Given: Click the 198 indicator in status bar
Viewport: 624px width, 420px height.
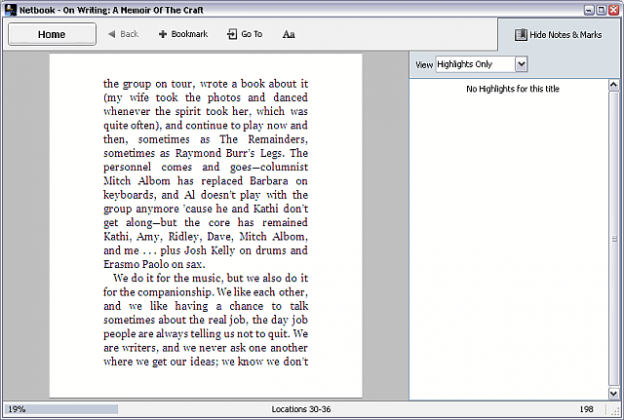Looking at the screenshot, I should pyautogui.click(x=586, y=410).
